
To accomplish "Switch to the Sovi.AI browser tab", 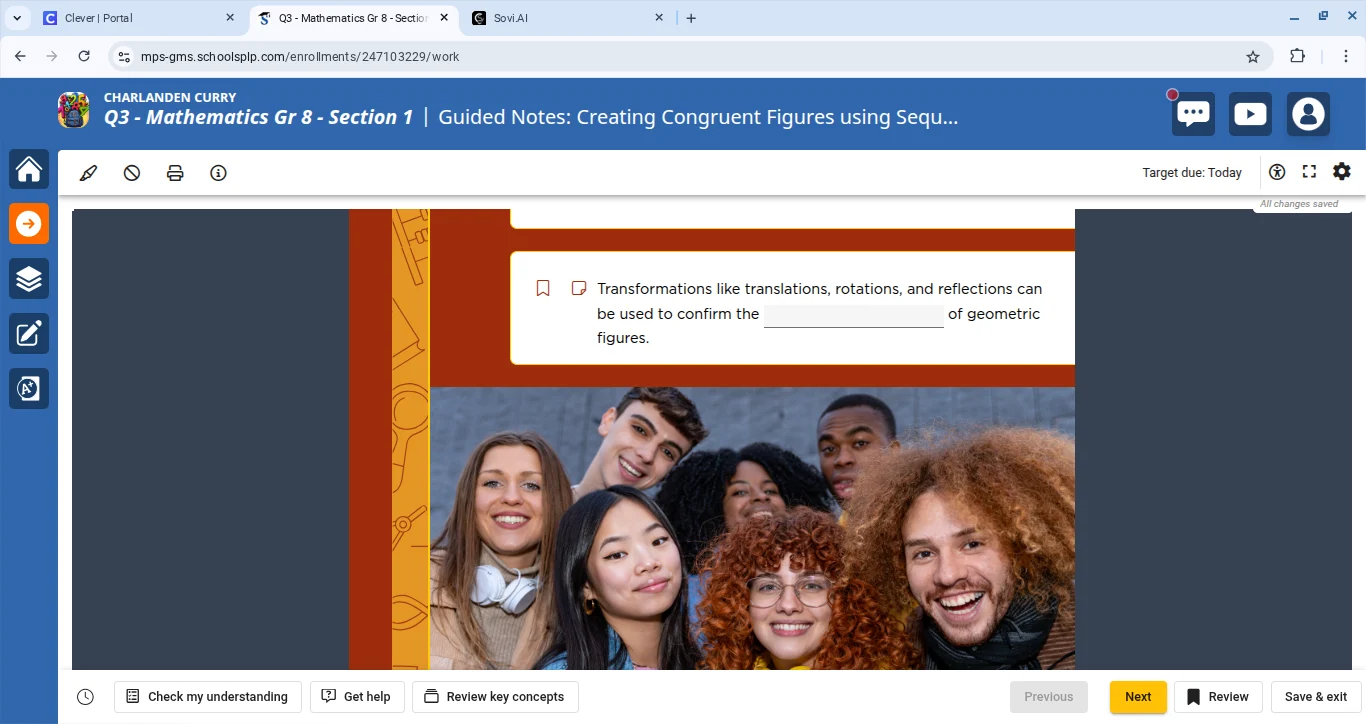I will click(560, 18).
